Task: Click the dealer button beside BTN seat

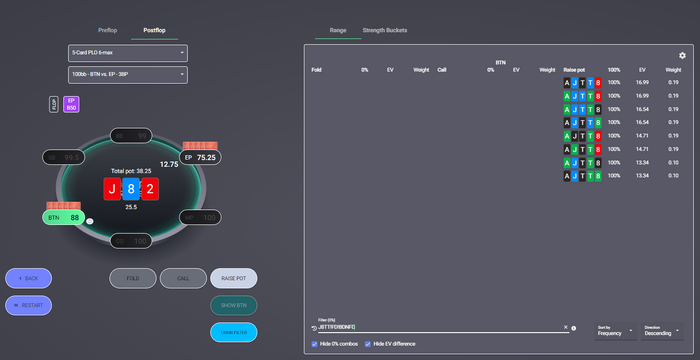Action: click(90, 221)
